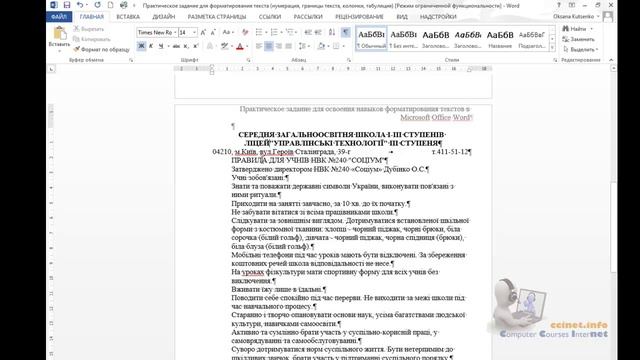Set font color with the red A button
The image size is (640, 360).
[240, 46]
